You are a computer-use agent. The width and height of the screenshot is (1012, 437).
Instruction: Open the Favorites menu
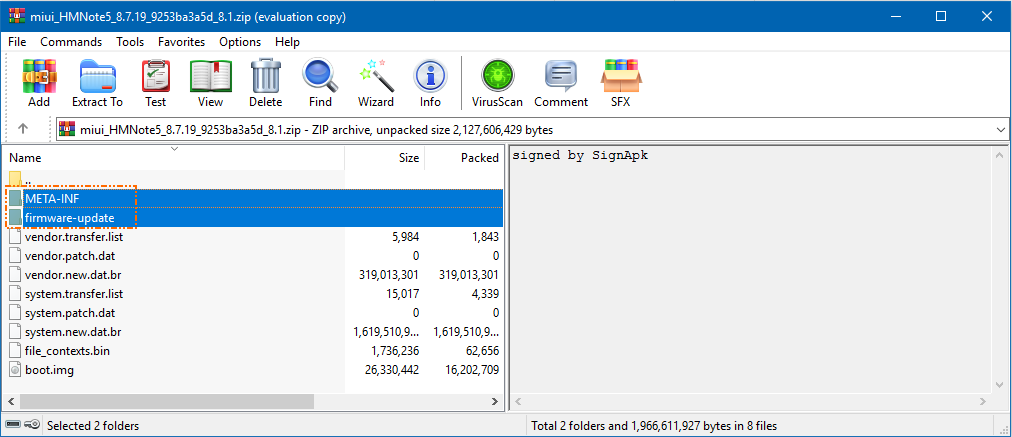click(181, 42)
